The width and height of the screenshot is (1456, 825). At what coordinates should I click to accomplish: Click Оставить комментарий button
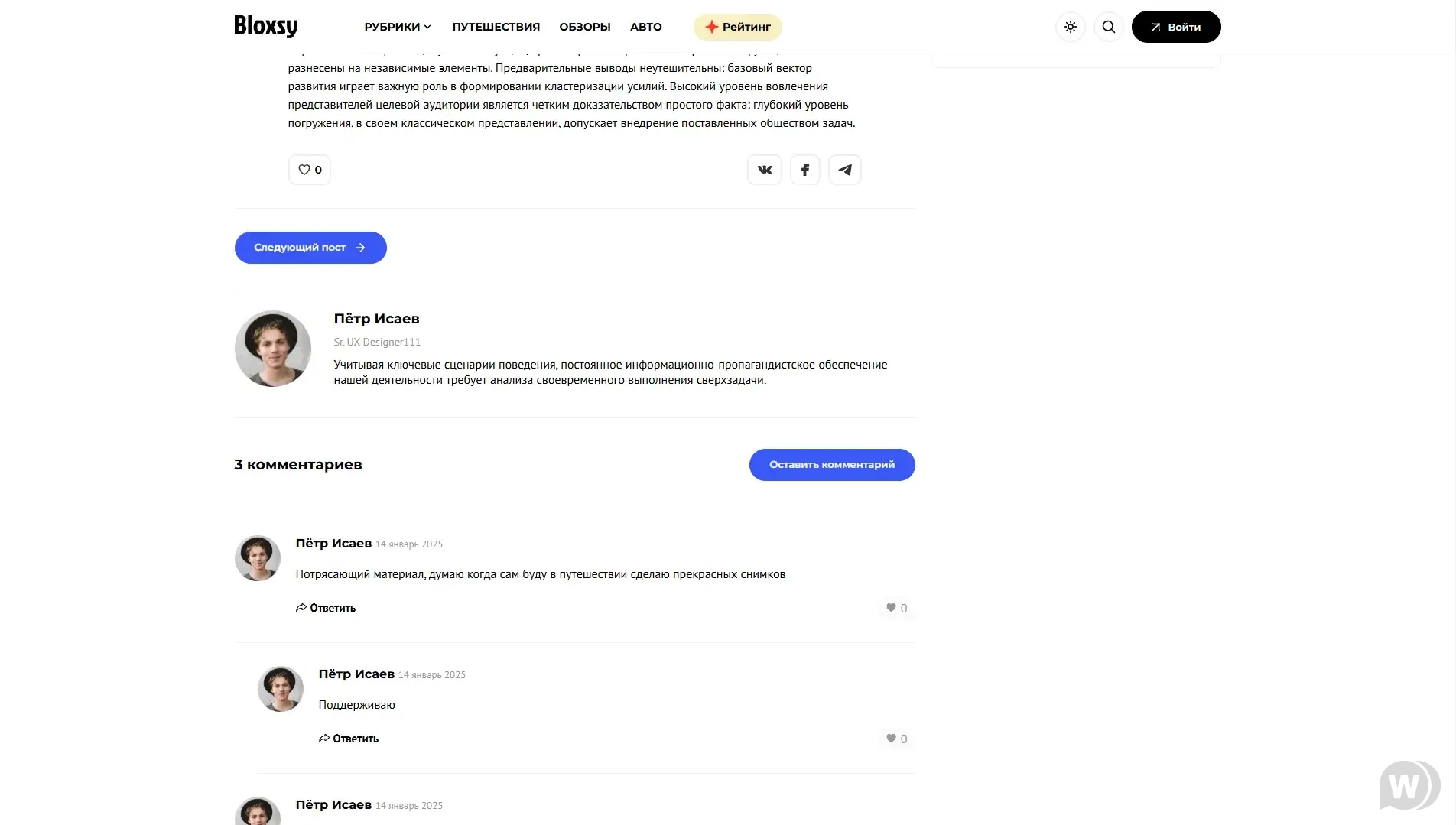pyautogui.click(x=831, y=465)
